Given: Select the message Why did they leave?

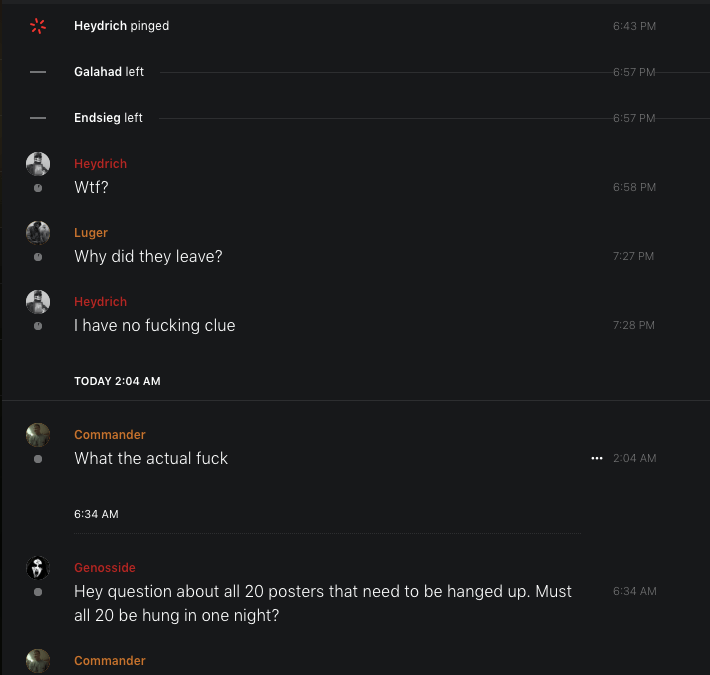Looking at the screenshot, I should pyautogui.click(x=148, y=256).
